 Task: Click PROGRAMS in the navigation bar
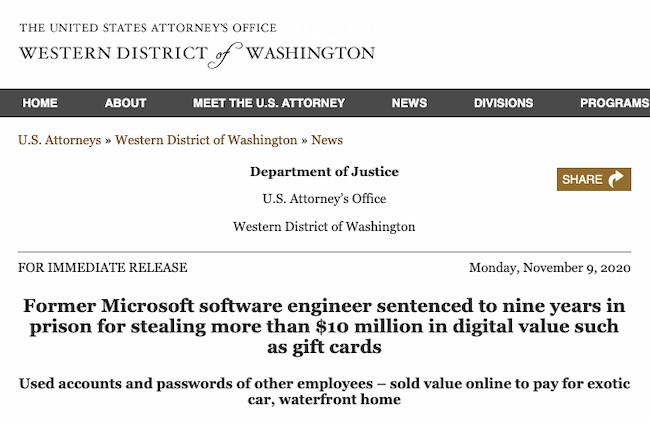pos(613,103)
